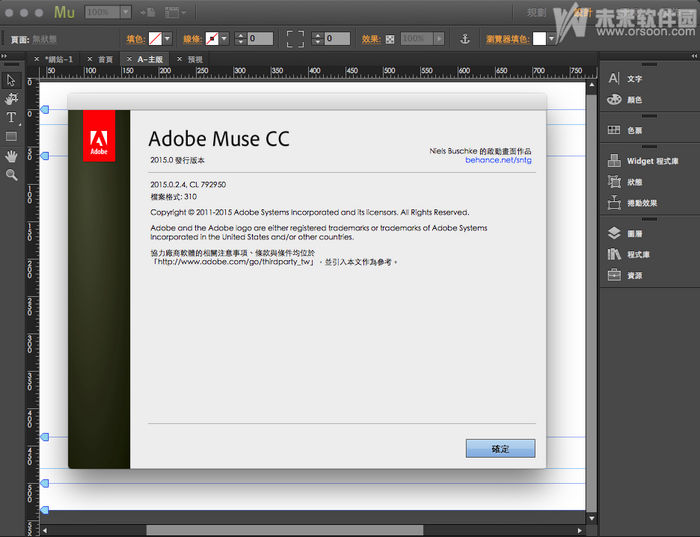The image size is (700, 537).
Task: Click the stroke weight value field
Action: [x=260, y=39]
